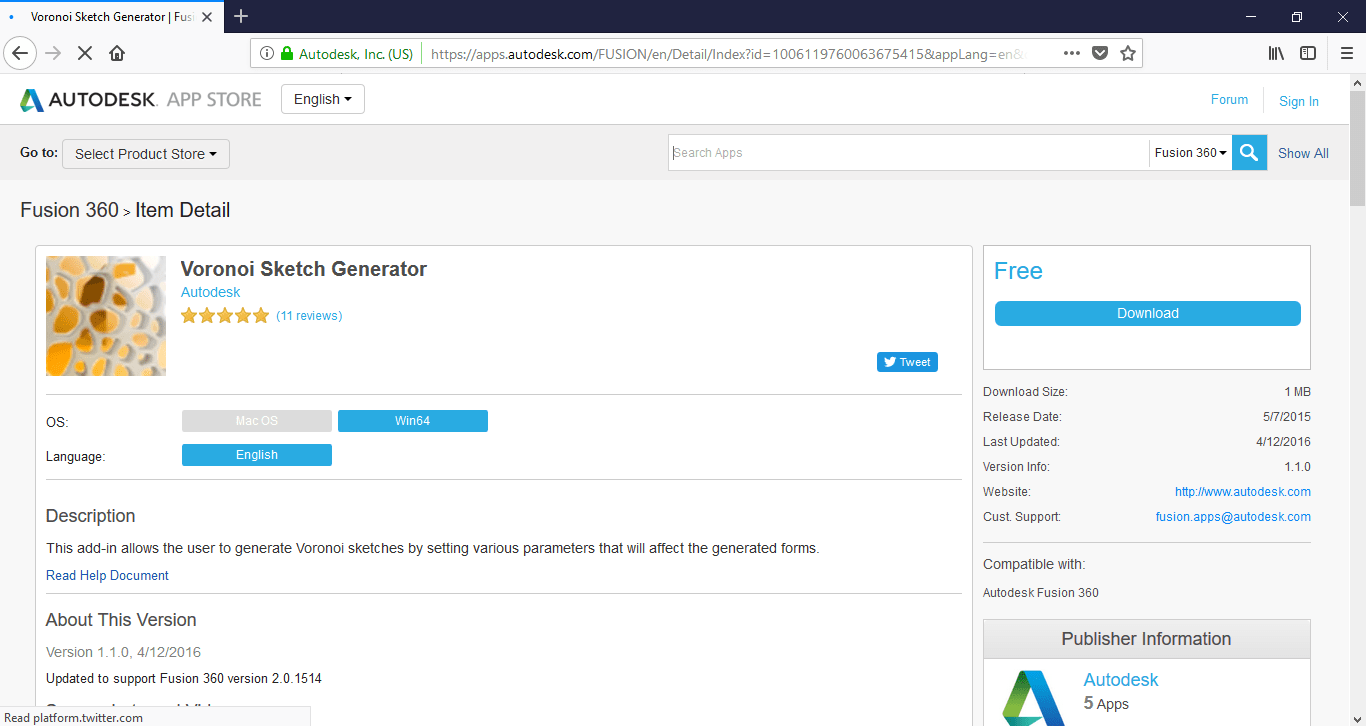
Task: Select the Win64 OS option
Action: [x=413, y=421]
